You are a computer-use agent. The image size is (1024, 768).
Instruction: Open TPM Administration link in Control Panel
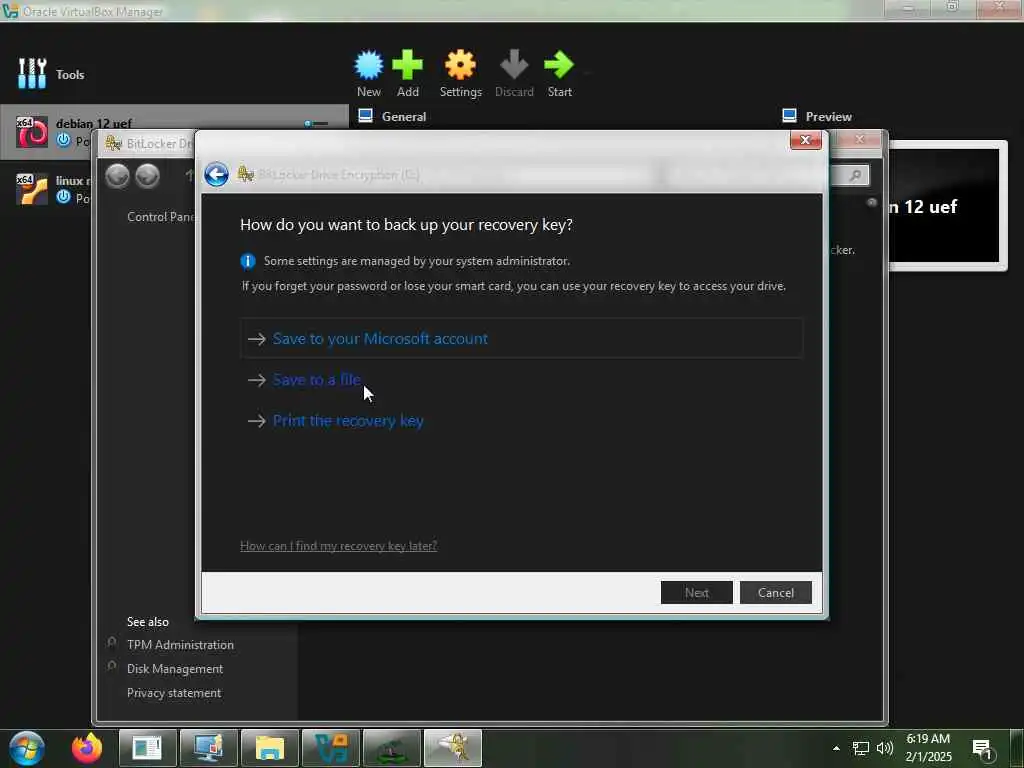[x=180, y=645]
